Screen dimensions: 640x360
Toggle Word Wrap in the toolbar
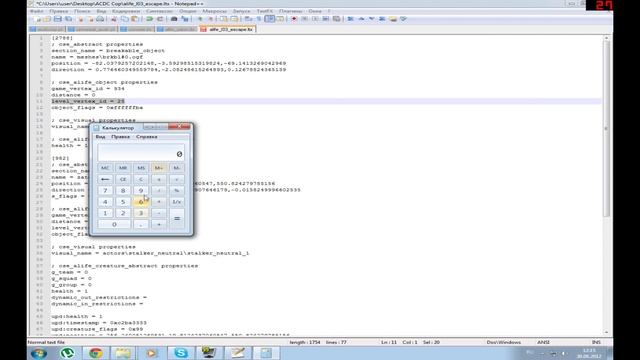248,19
